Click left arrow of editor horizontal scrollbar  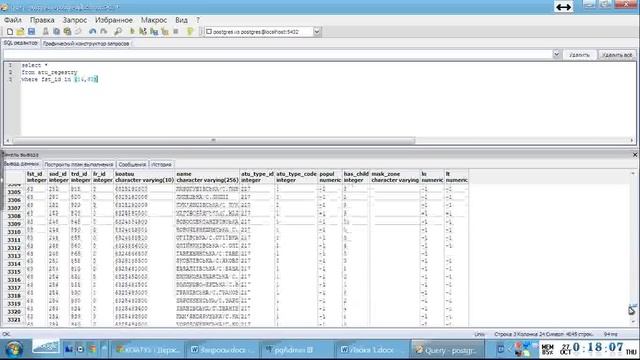pos(8,140)
